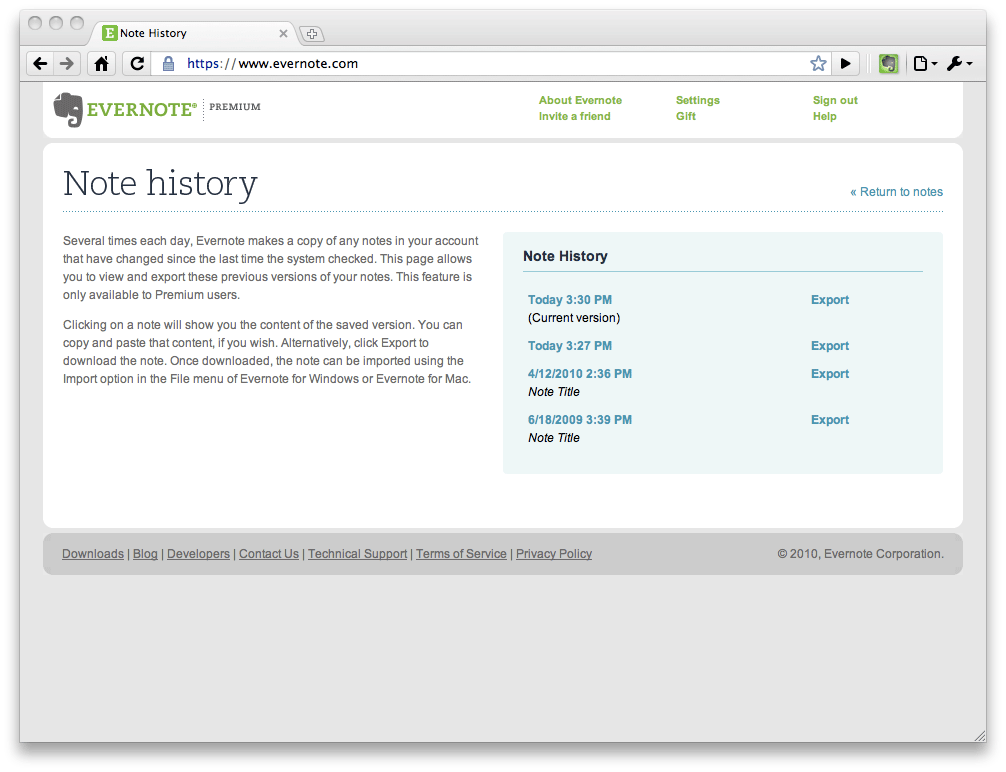Click Invite a friend
1006x772 pixels.
574,116
